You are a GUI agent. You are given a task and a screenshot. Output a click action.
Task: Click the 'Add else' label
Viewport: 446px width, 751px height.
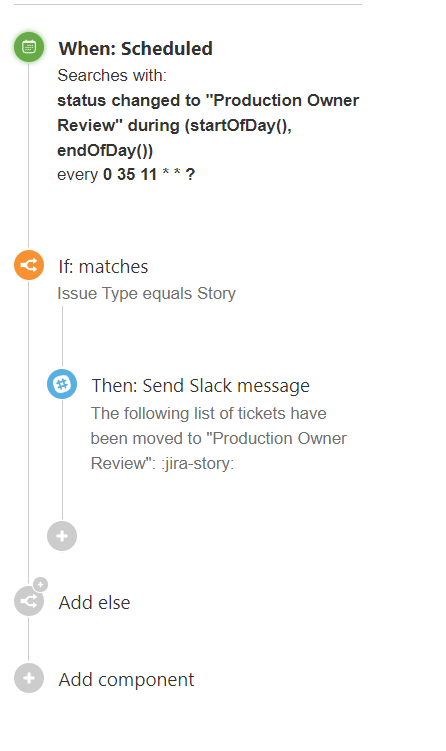pyautogui.click(x=94, y=603)
